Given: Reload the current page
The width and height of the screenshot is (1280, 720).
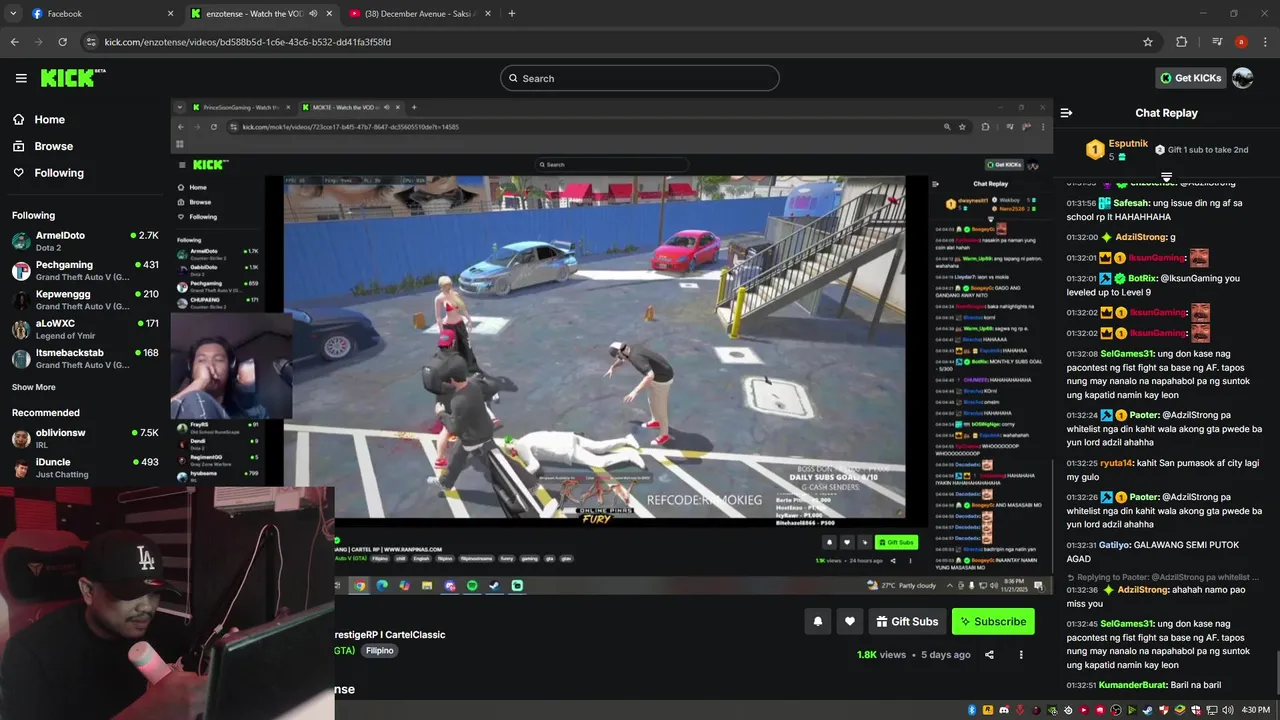Looking at the screenshot, I should pos(62,42).
